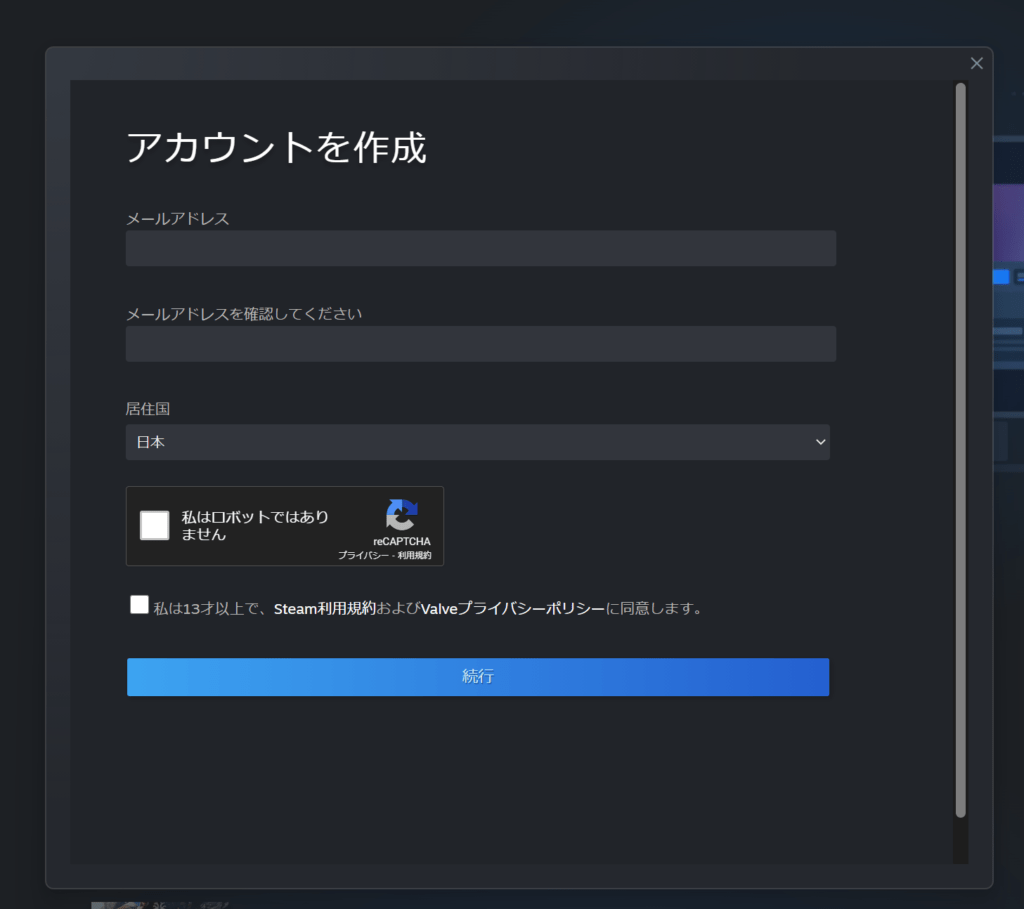
Task: Focus the メールアドレスを確認してください input field
Action: click(x=481, y=344)
